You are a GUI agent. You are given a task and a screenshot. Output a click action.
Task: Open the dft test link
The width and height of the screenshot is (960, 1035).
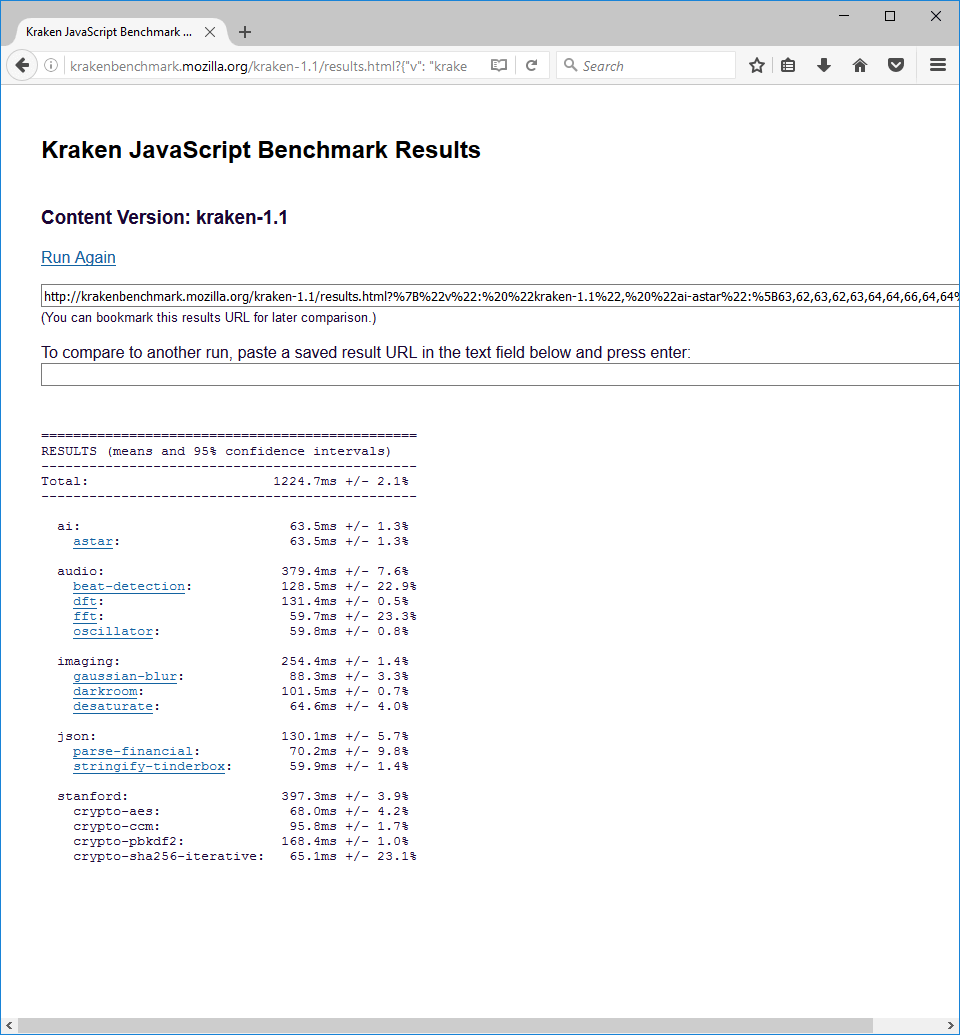coord(85,601)
